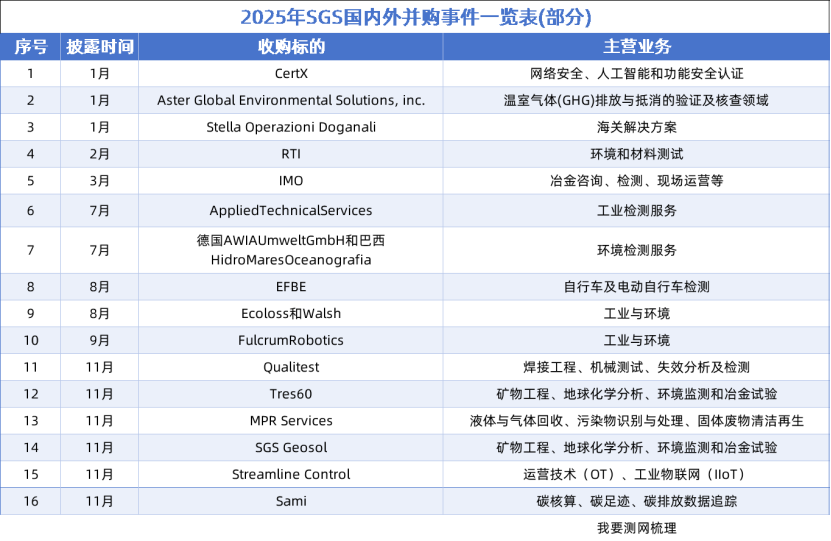831x541 pixels.
Task: Click the '2月' date in the RTI row
Action: (100, 154)
